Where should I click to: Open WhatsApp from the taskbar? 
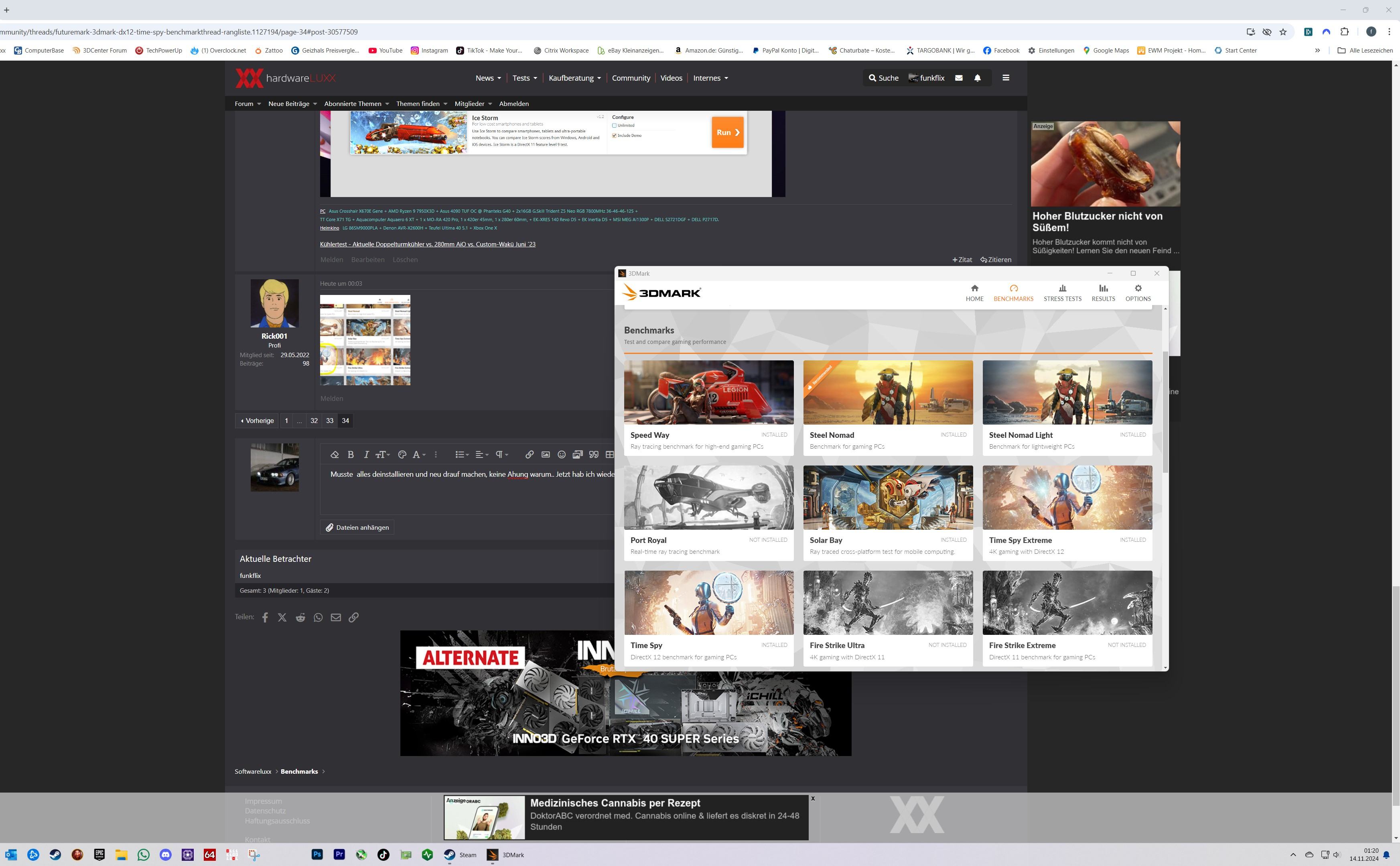(144, 854)
